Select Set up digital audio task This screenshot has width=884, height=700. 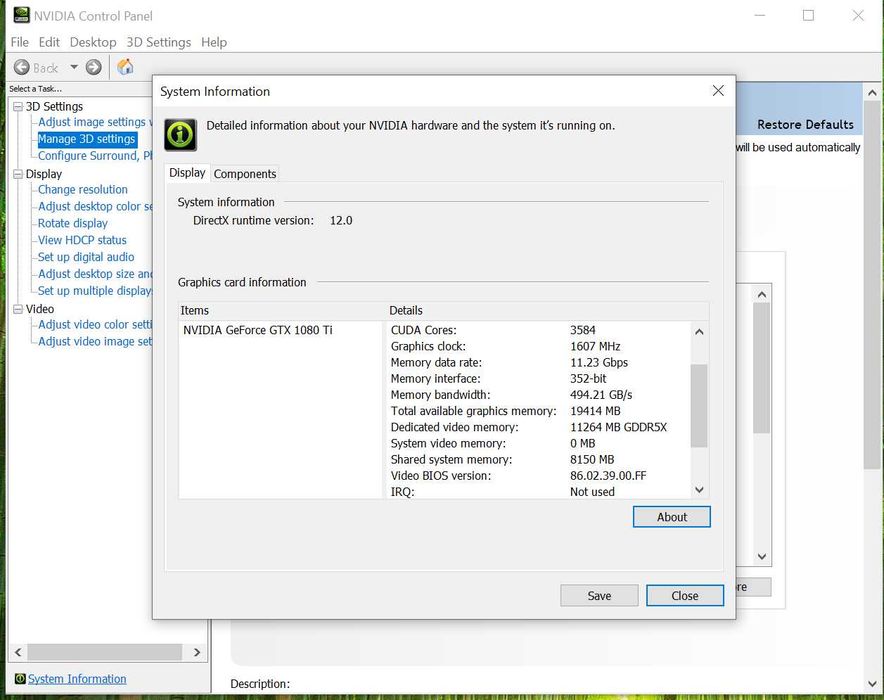[x=86, y=257]
